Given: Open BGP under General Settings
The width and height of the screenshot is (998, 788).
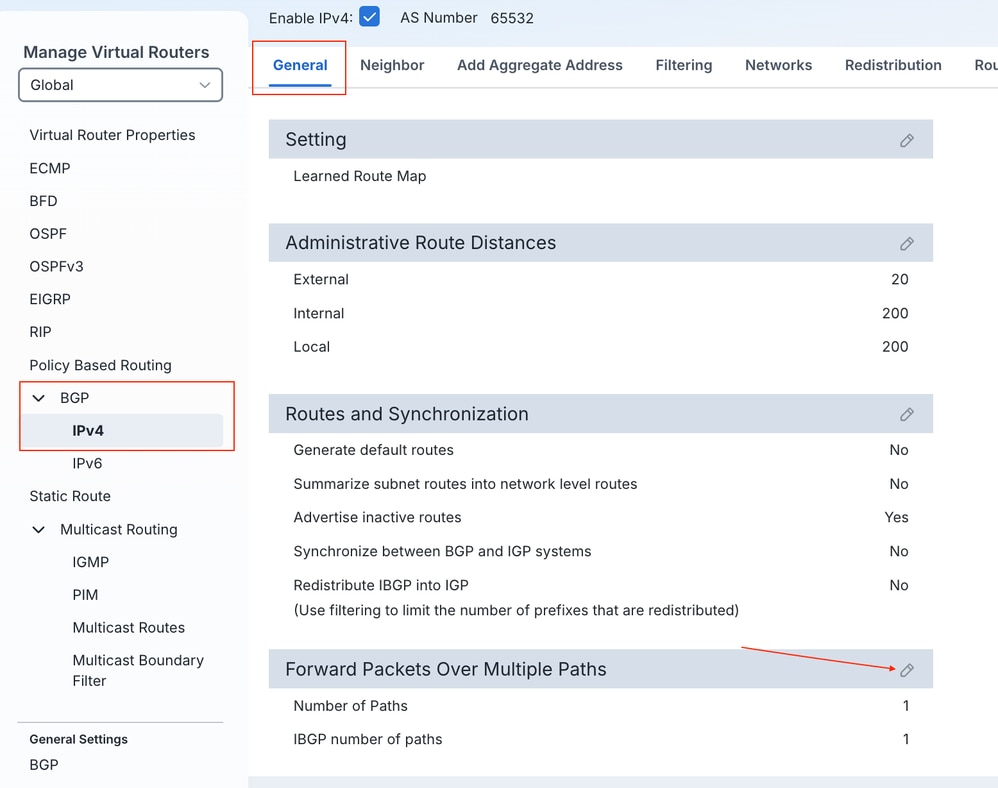Looking at the screenshot, I should (44, 764).
